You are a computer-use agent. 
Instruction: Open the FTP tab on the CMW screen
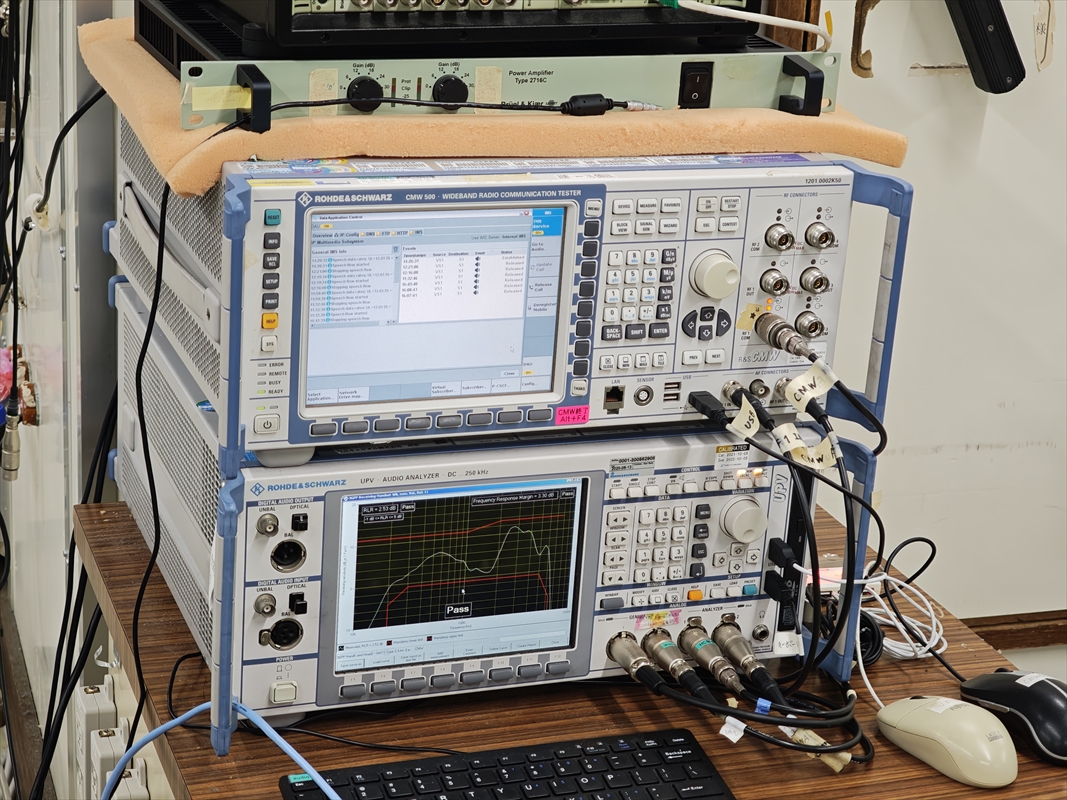[x=384, y=233]
